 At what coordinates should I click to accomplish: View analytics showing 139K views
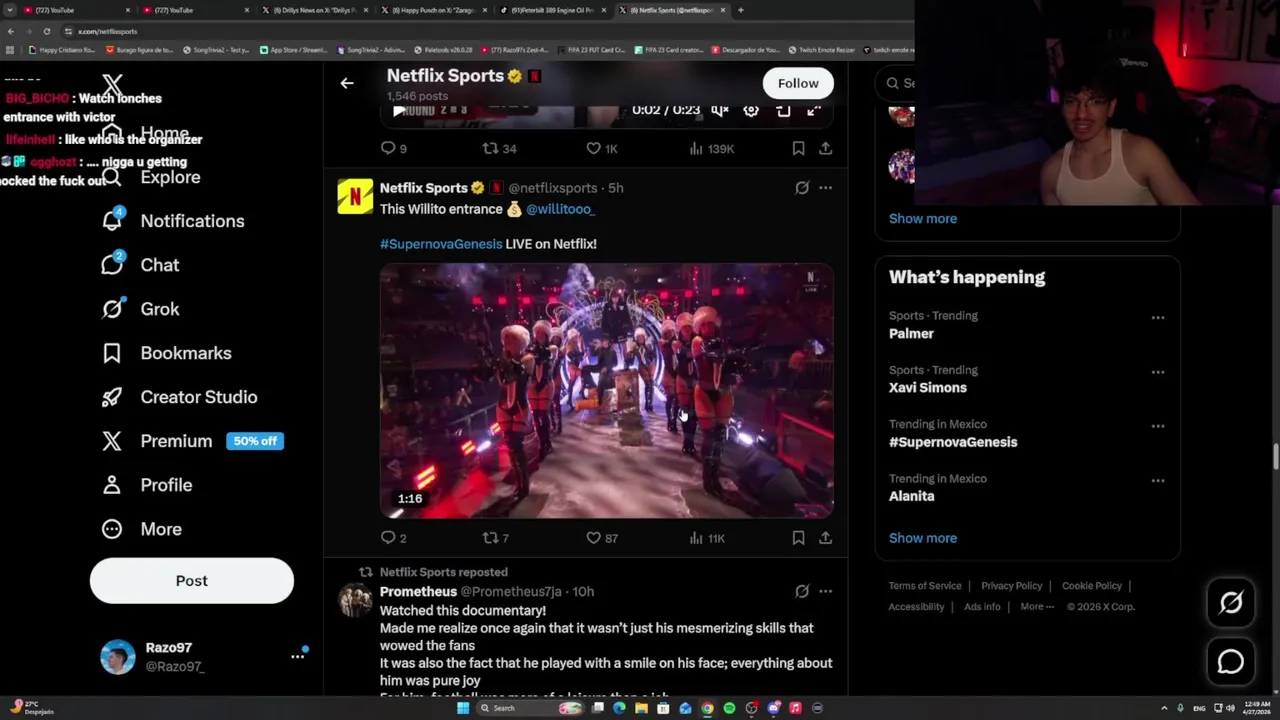711,148
